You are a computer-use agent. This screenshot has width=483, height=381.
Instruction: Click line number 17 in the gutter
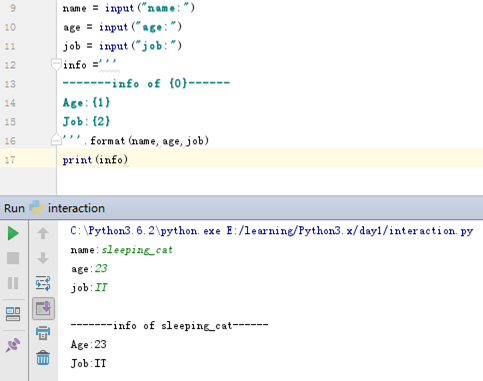pos(10,160)
